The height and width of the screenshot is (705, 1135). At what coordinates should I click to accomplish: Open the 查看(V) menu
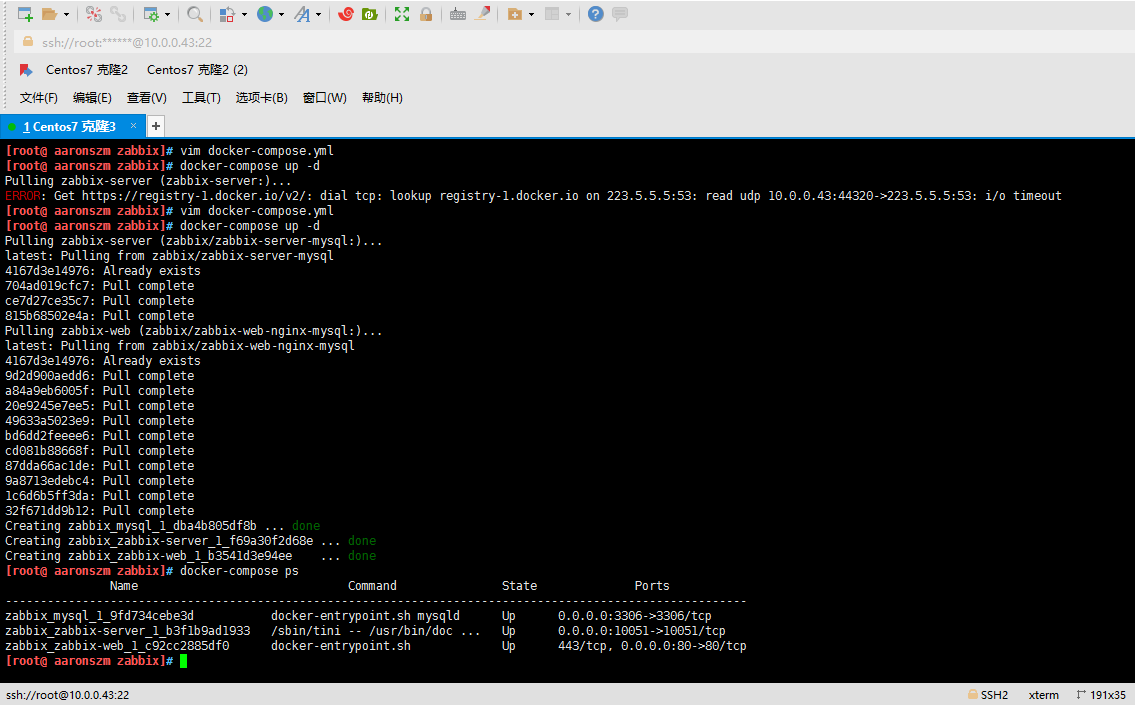[x=146, y=98]
